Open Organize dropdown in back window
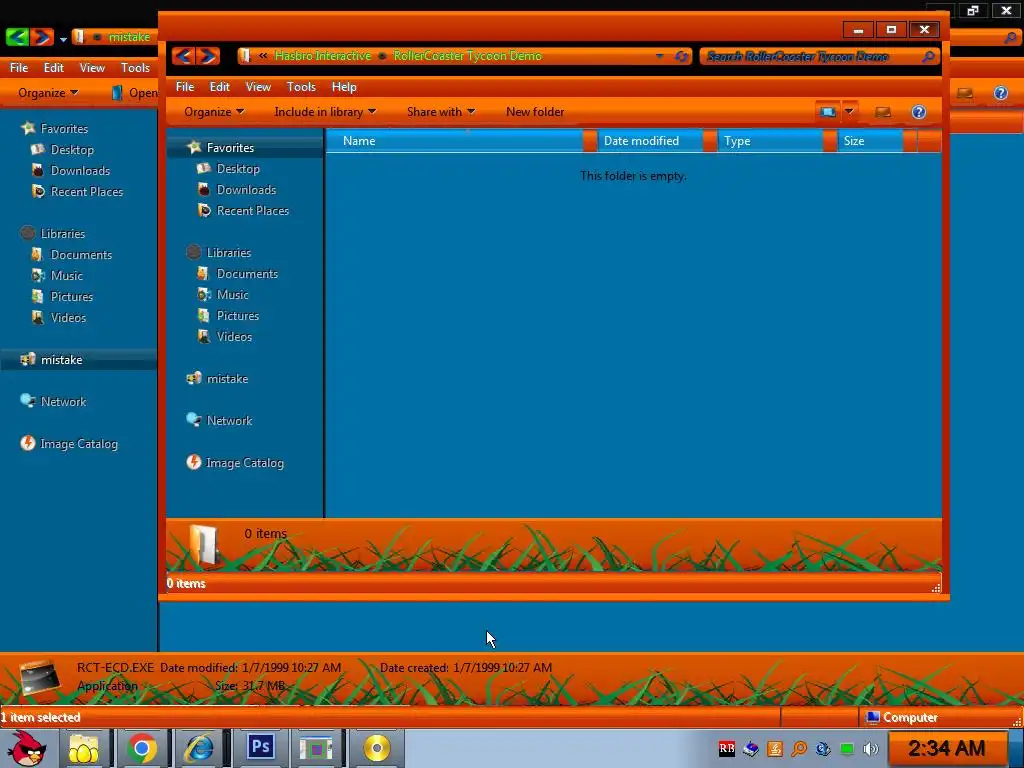The width and height of the screenshot is (1024, 768). [x=48, y=93]
